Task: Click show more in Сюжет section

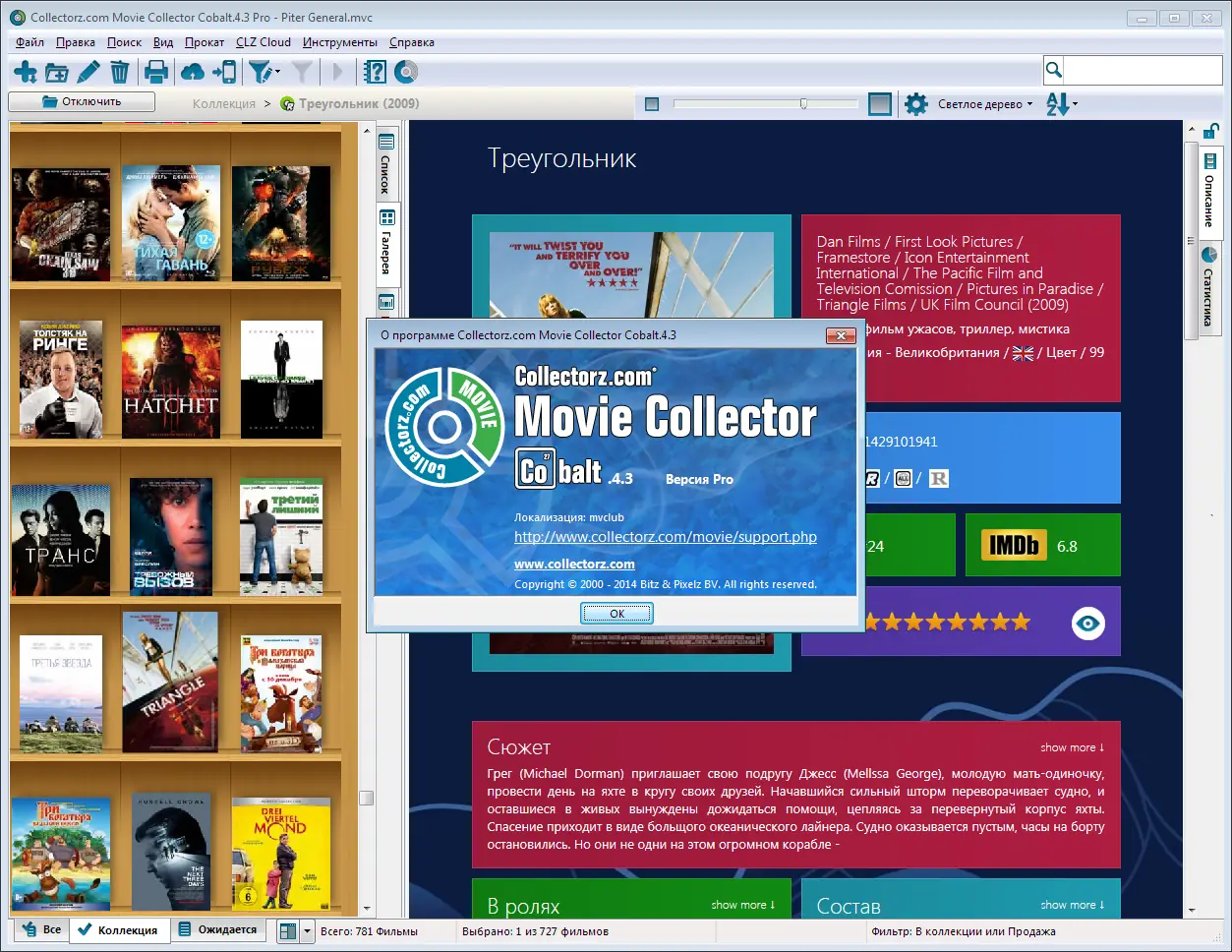Action: coord(1073,747)
